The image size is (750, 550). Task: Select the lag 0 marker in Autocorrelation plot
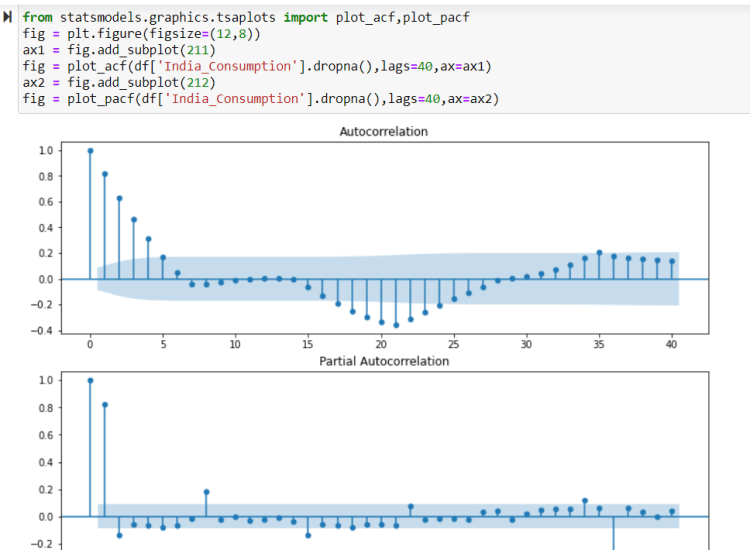click(x=90, y=151)
